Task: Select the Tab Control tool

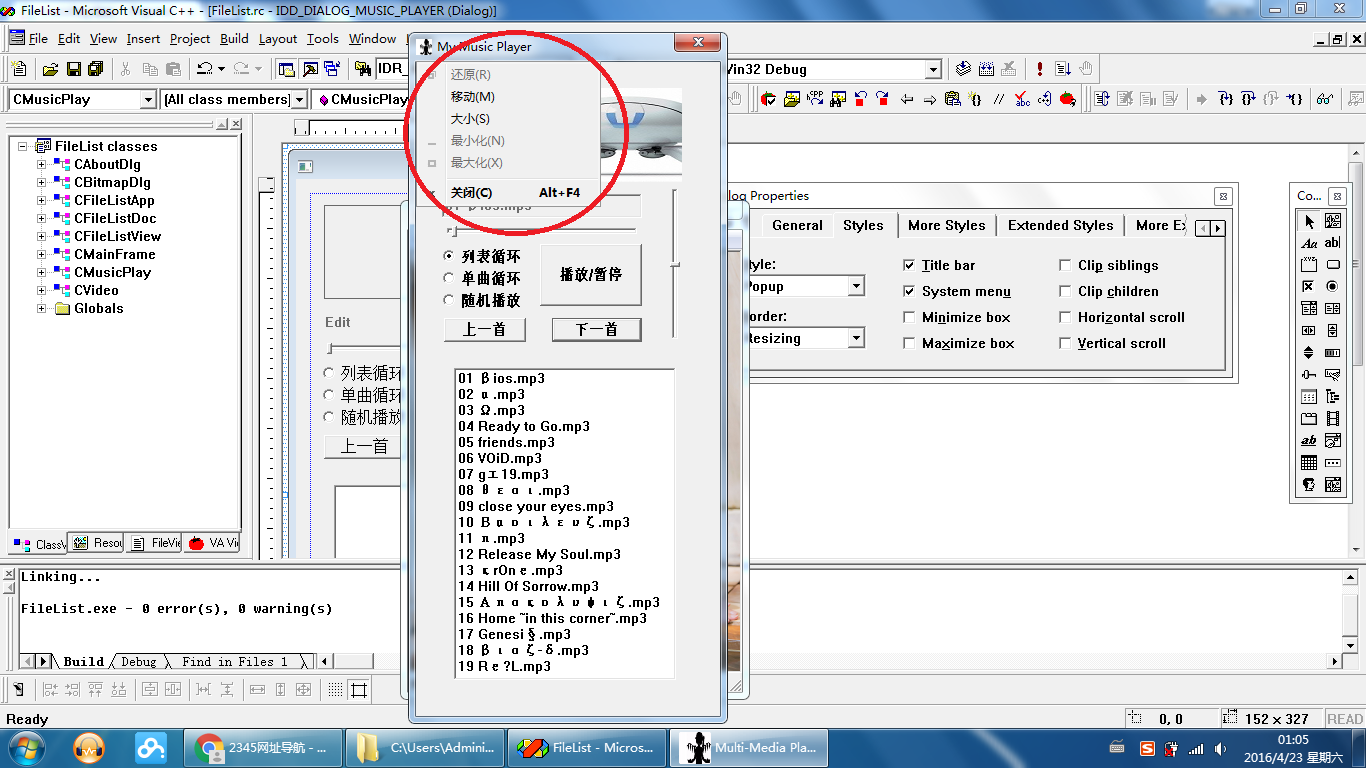Action: coord(1309,419)
